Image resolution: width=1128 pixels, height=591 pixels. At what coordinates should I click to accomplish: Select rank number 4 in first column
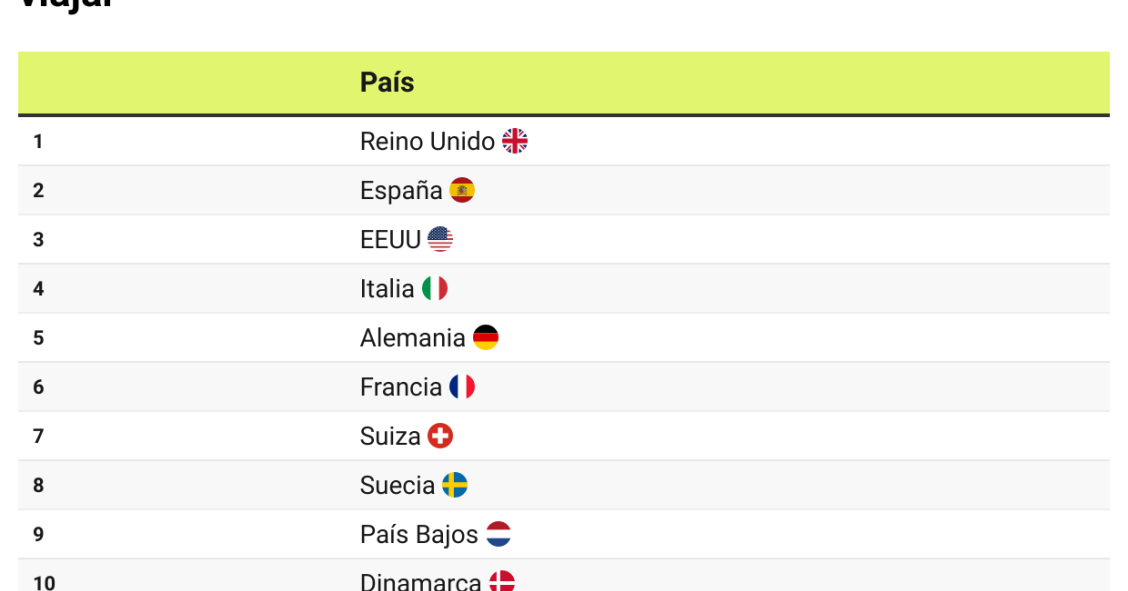click(39, 289)
